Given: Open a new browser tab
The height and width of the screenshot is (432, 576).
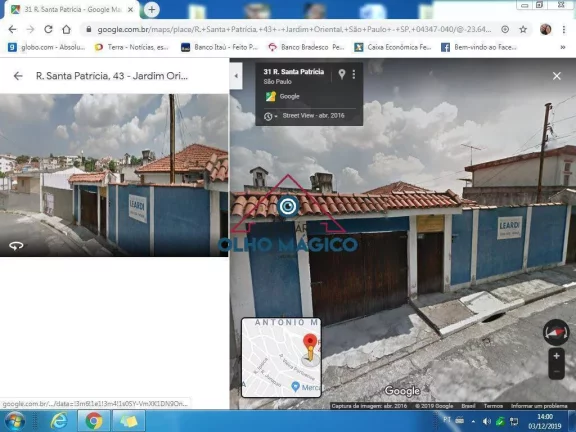Looking at the screenshot, I should tap(152, 10).
